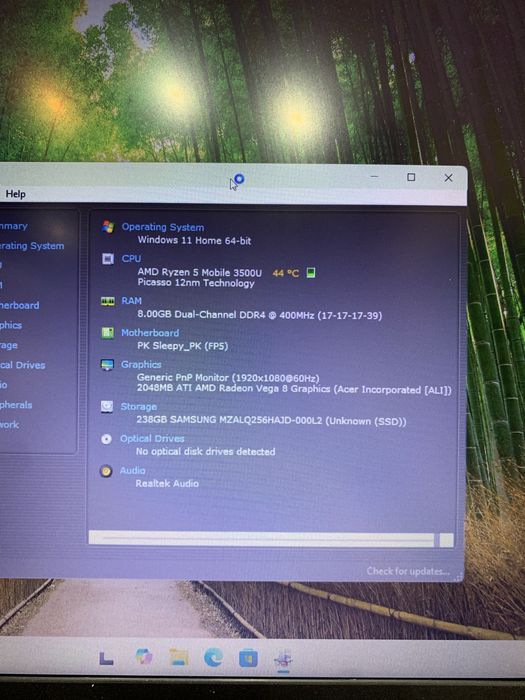Select Operating System in the sidebar

tap(32, 246)
